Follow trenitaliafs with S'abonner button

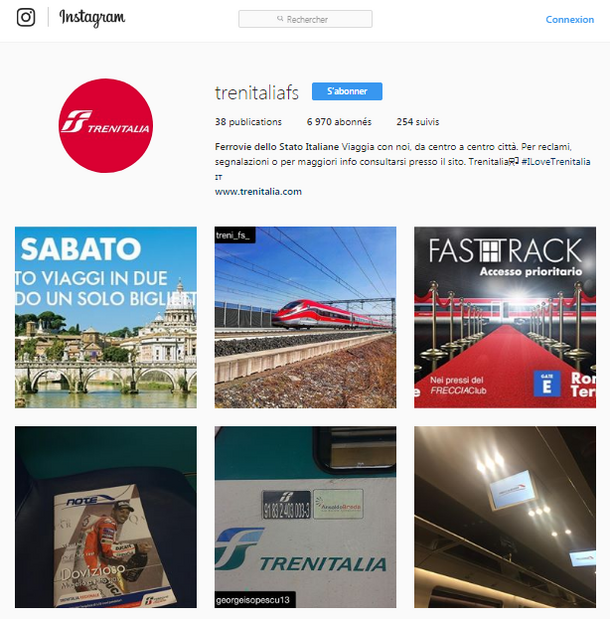[x=347, y=91]
